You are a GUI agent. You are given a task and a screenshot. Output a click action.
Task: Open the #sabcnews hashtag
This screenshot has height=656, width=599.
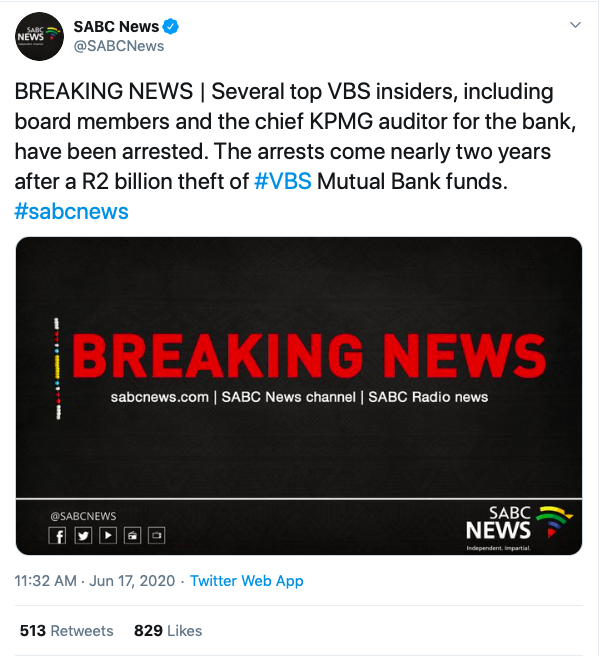tap(72, 211)
